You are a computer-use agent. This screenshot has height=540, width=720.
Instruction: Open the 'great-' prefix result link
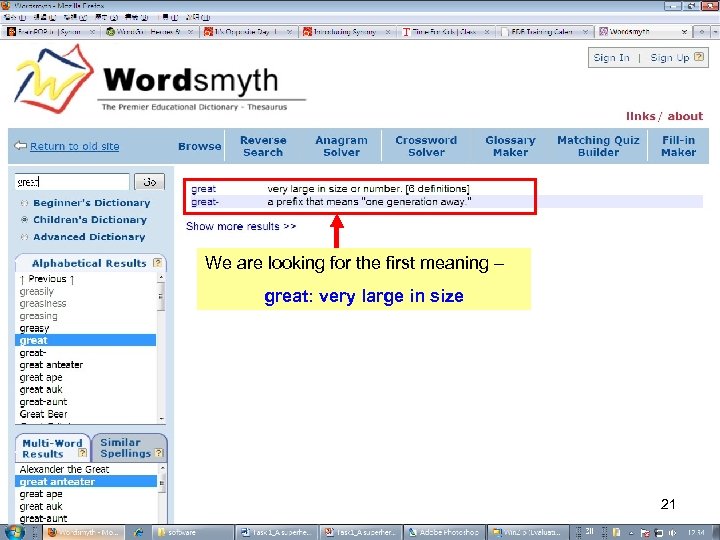click(205, 202)
